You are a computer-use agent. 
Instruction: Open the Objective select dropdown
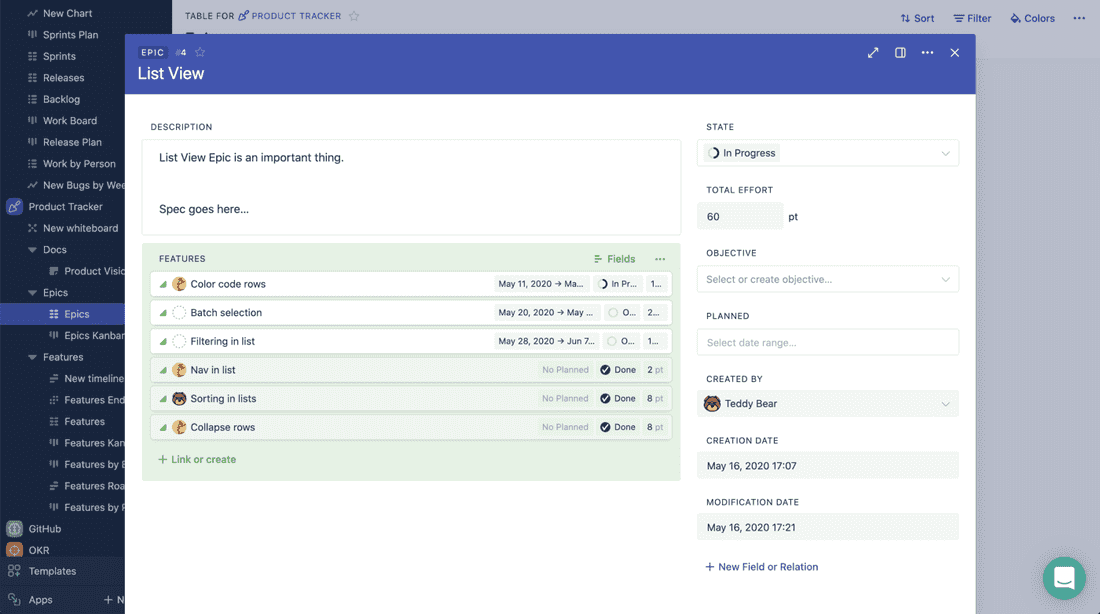[827, 279]
